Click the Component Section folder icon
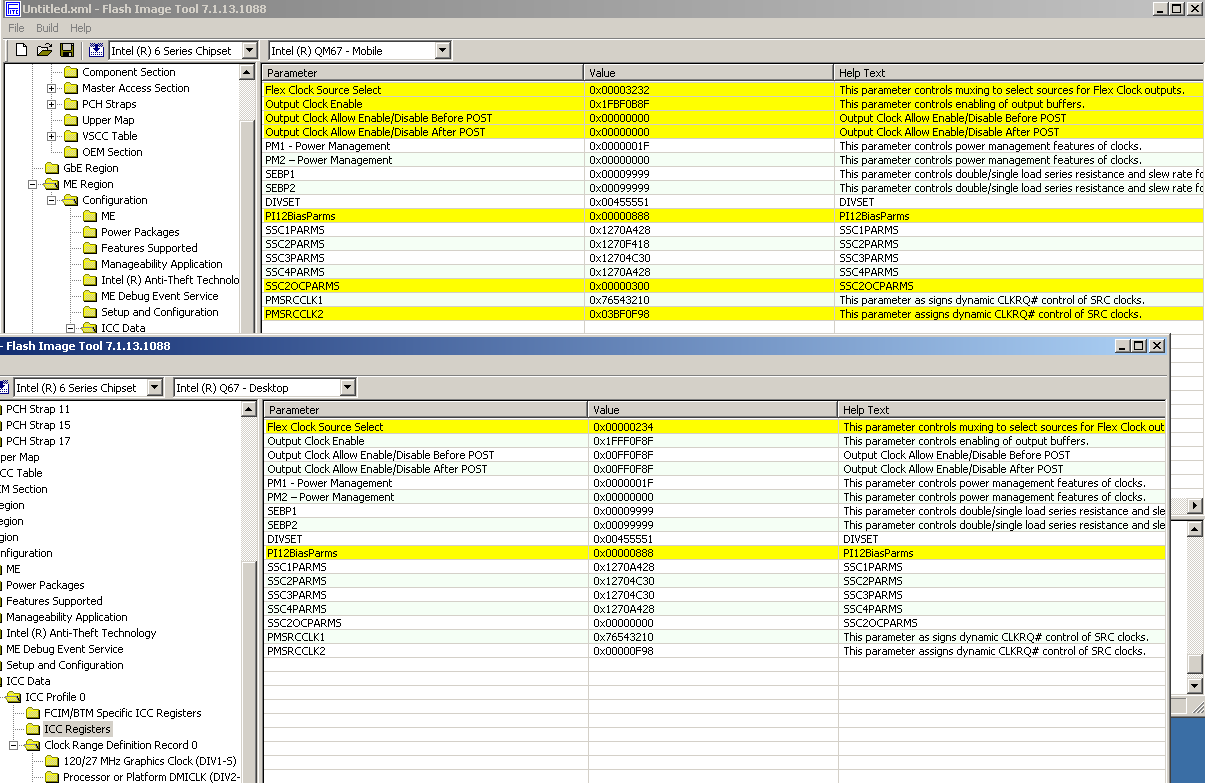The height and width of the screenshot is (783, 1205). pyautogui.click(x=71, y=72)
